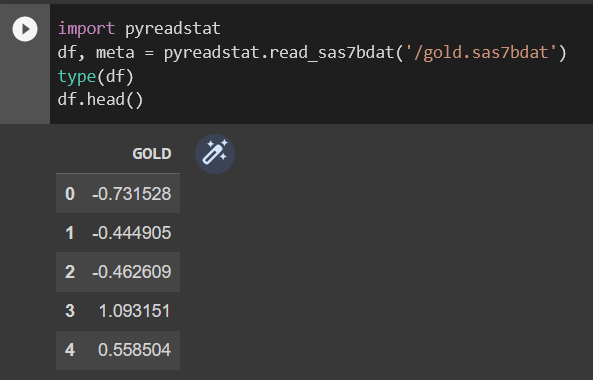
Task: Select the GOLD column header
Action: click(x=152, y=154)
